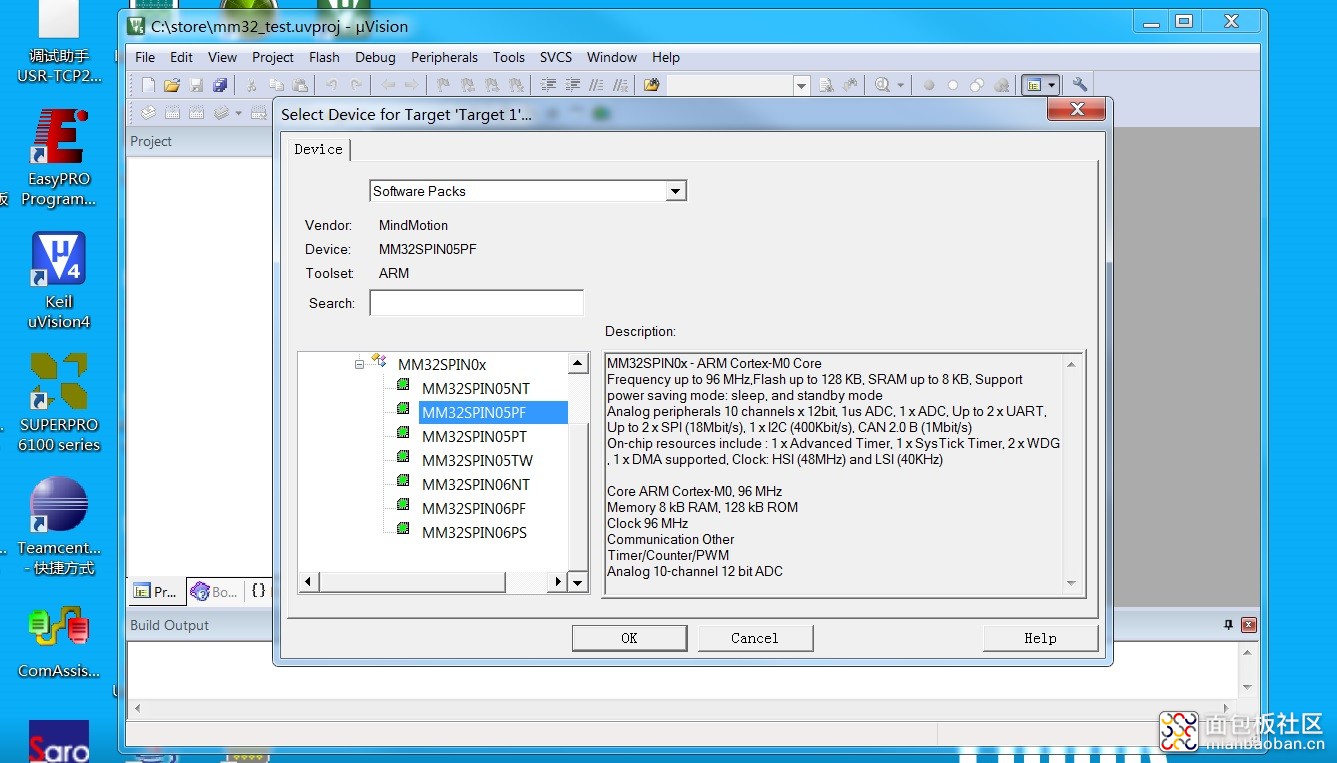Click the Window layout toolbar icon
The height and width of the screenshot is (763, 1337).
1034,85
